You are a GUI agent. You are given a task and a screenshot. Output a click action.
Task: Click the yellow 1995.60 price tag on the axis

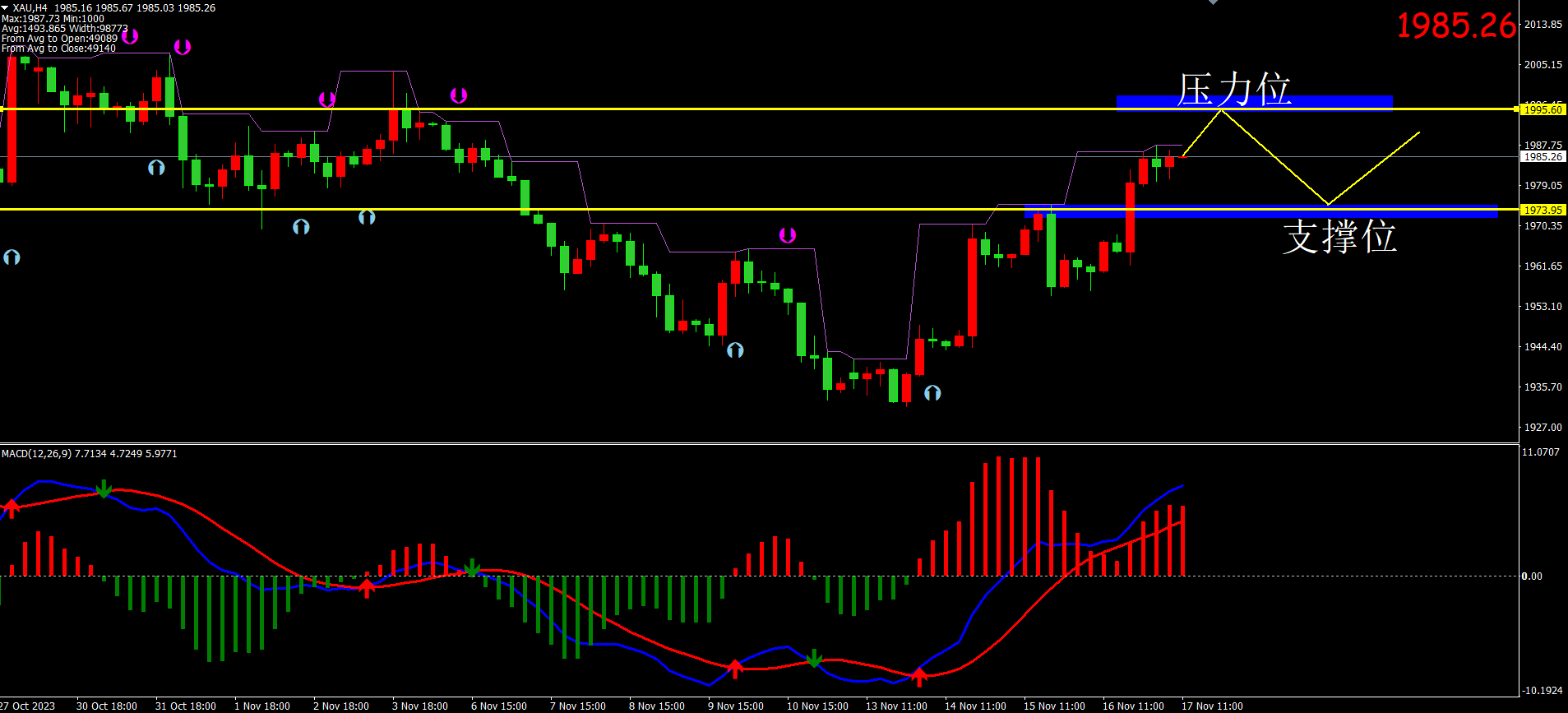(x=1543, y=109)
